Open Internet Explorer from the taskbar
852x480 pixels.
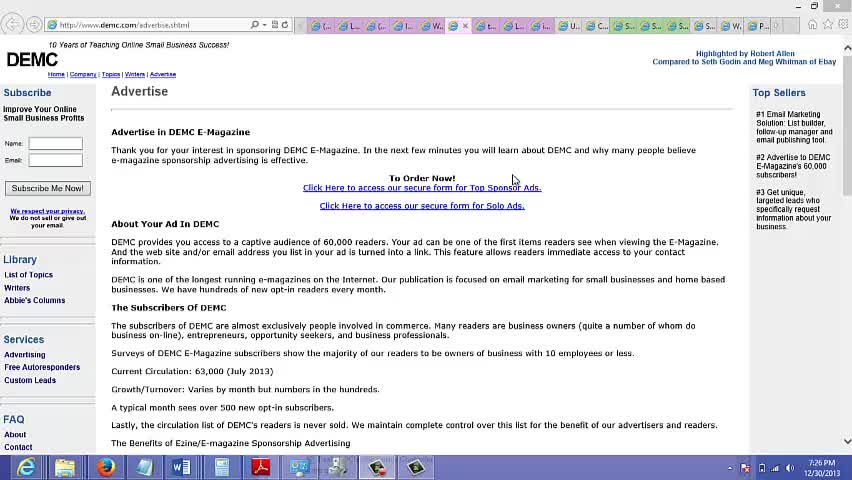click(26, 467)
